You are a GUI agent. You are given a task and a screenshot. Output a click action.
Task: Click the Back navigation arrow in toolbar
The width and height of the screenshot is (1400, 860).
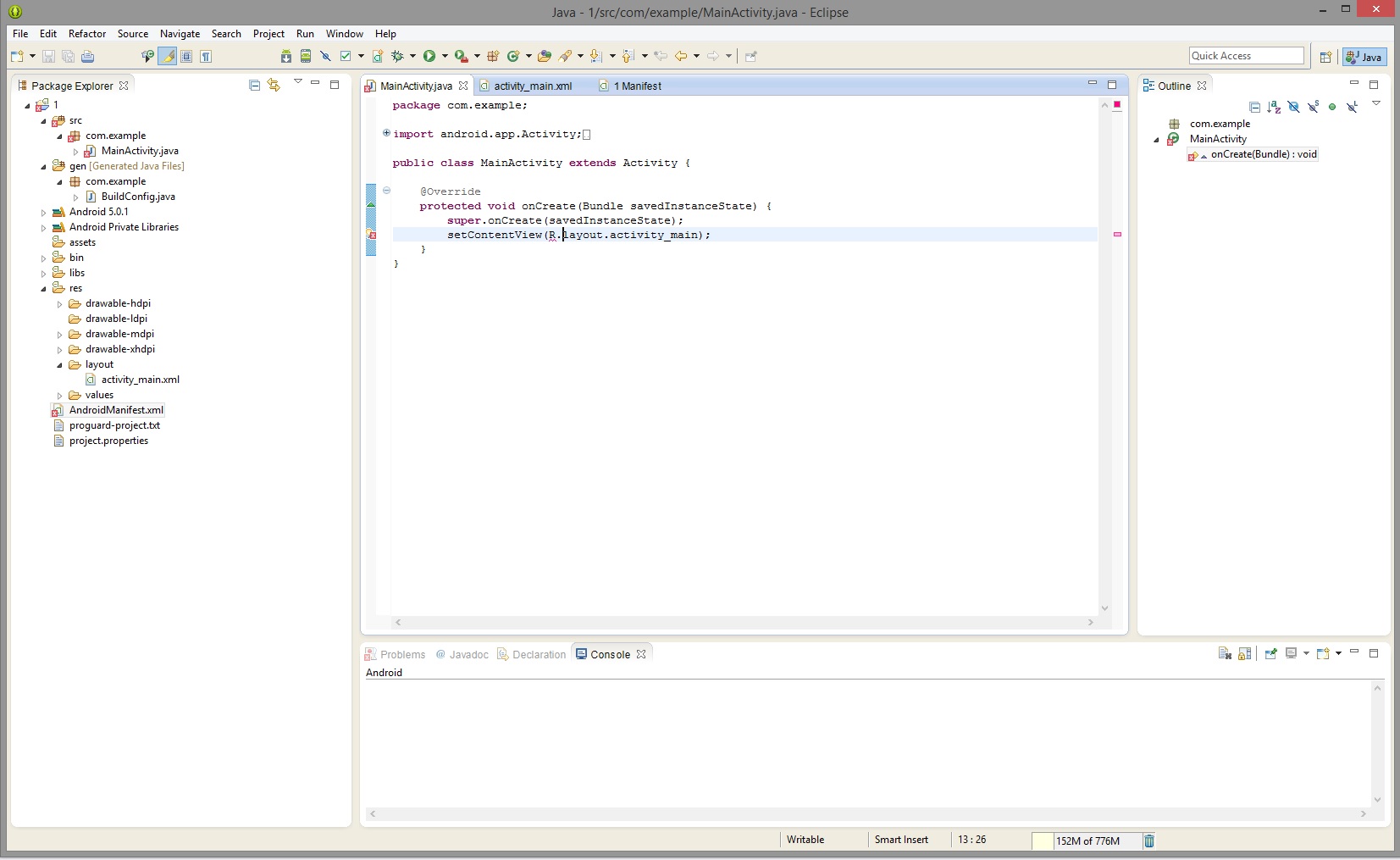tap(681, 57)
